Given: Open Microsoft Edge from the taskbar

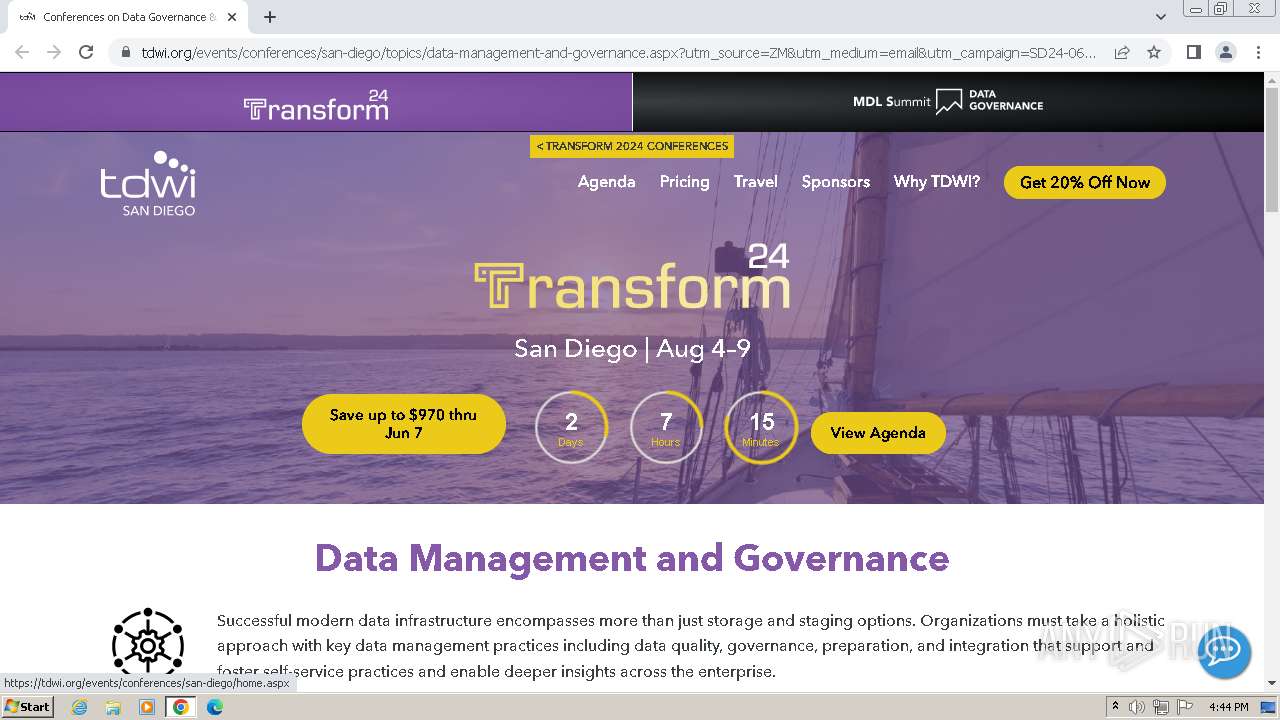Looking at the screenshot, I should pyautogui.click(x=215, y=707).
